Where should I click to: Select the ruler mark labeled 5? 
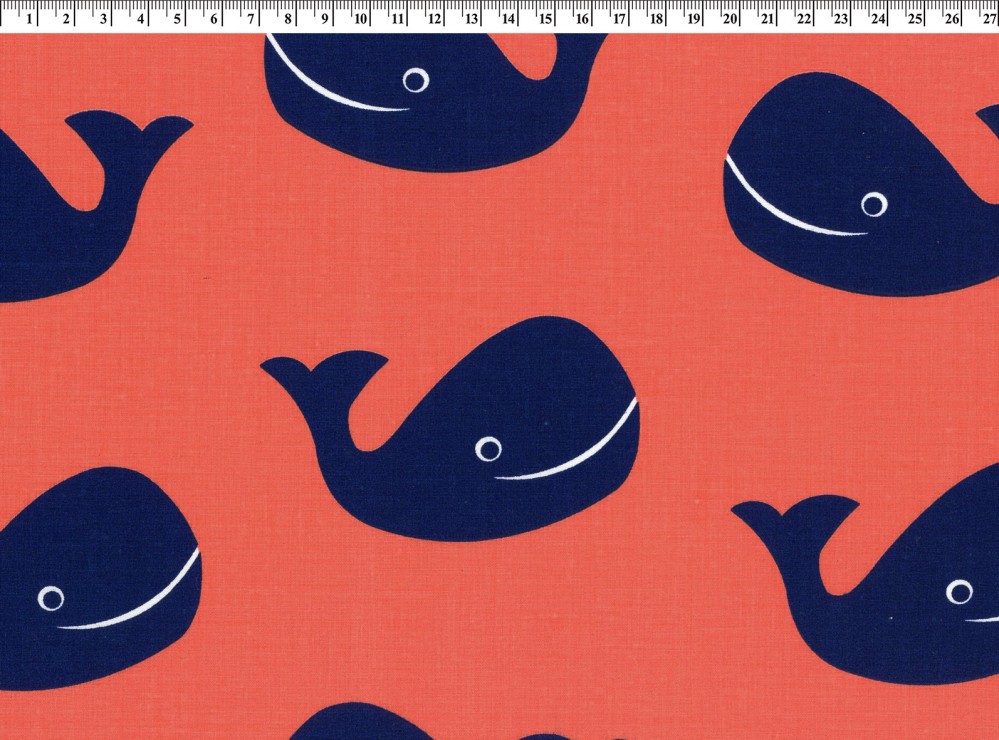click(177, 19)
